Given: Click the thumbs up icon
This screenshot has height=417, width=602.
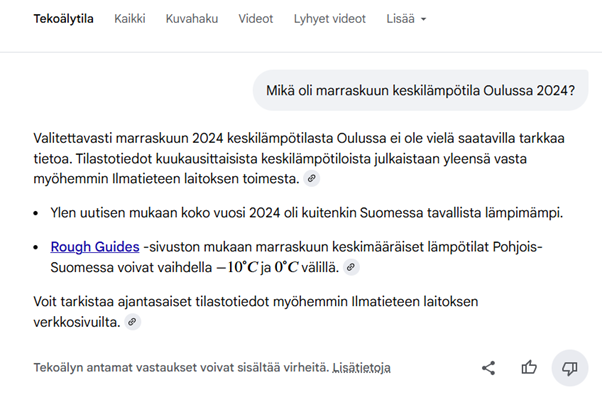Looking at the screenshot, I should [x=529, y=368].
